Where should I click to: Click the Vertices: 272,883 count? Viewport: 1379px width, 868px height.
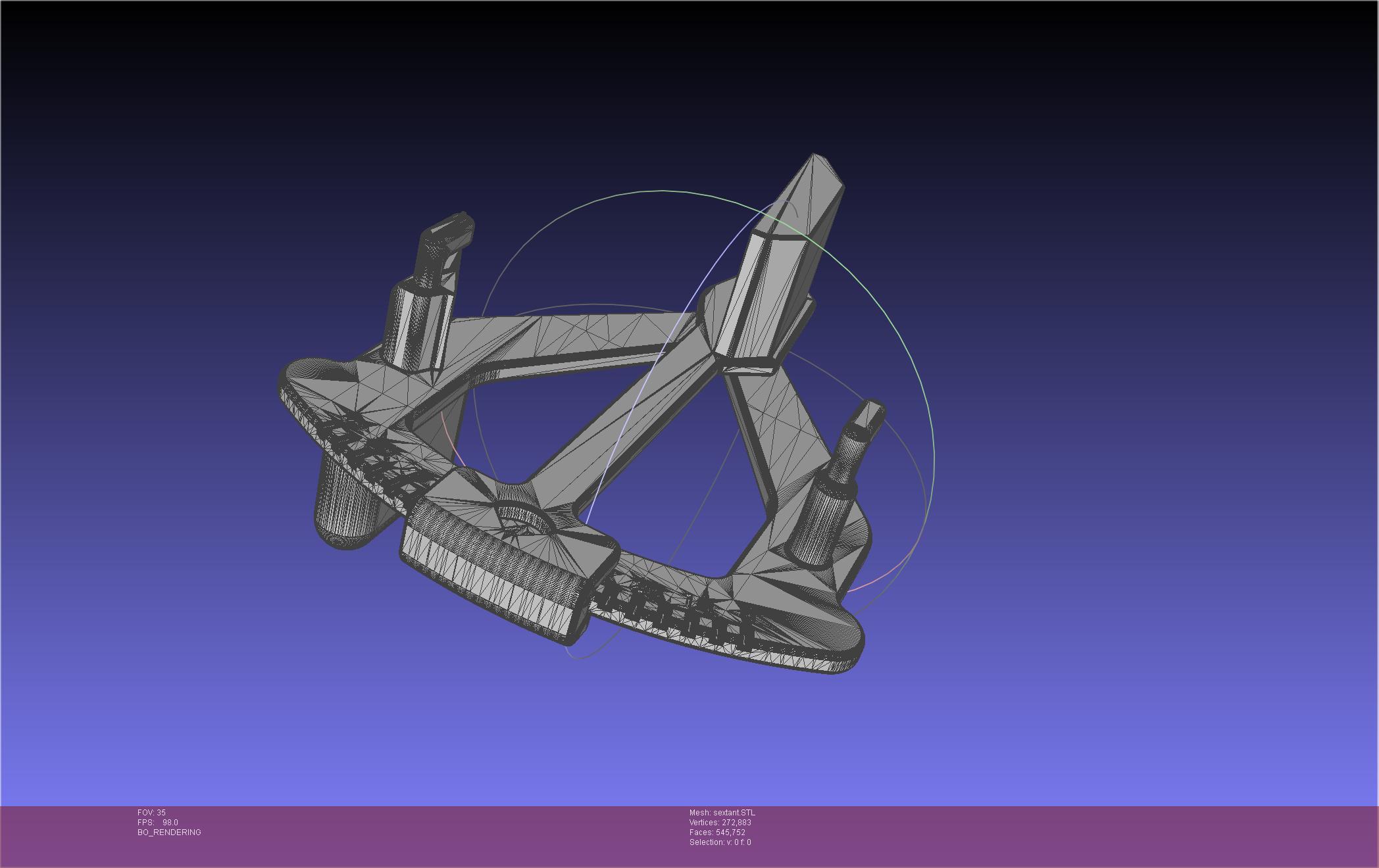(x=720, y=823)
